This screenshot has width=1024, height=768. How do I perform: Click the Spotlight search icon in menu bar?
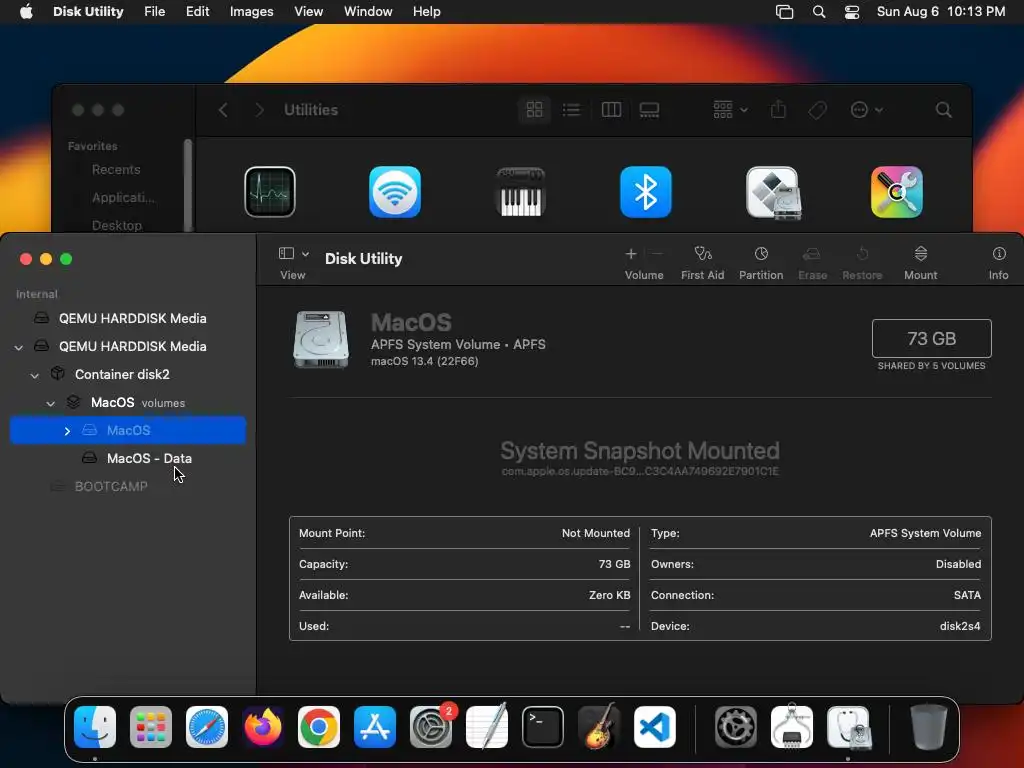pyautogui.click(x=818, y=12)
